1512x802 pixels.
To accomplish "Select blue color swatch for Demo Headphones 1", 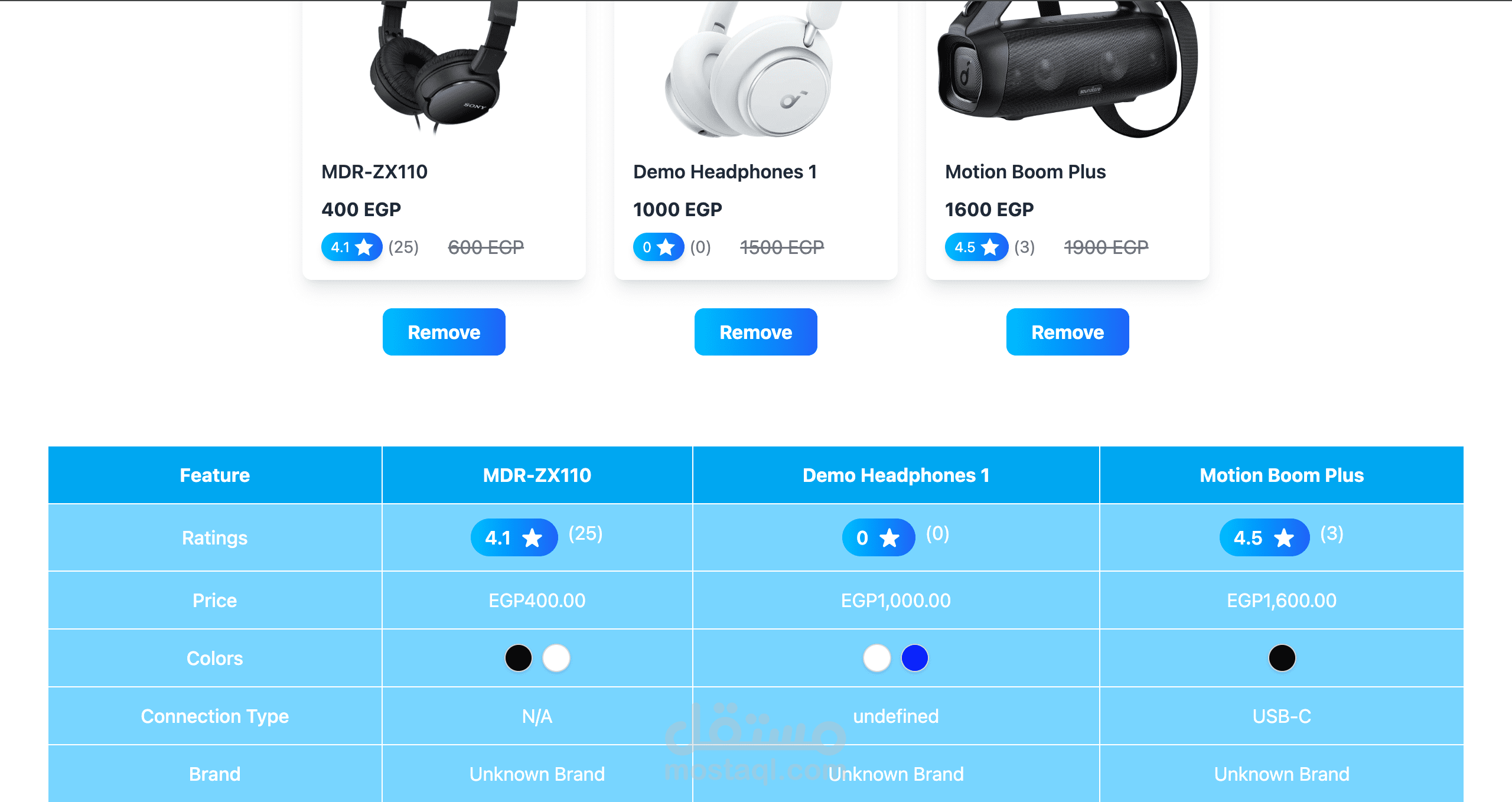I will point(915,658).
